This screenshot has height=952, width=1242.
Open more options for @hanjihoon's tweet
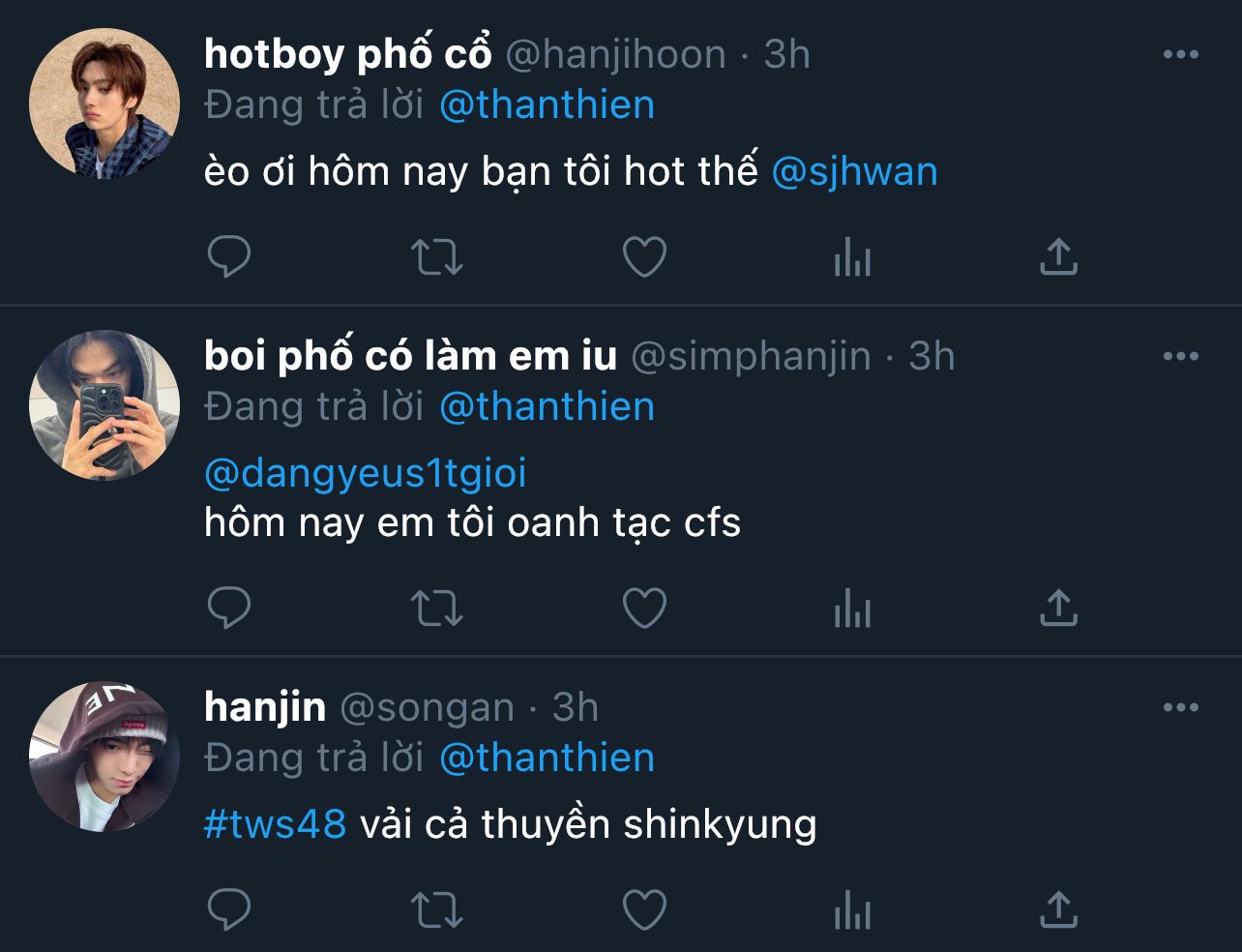1180,54
